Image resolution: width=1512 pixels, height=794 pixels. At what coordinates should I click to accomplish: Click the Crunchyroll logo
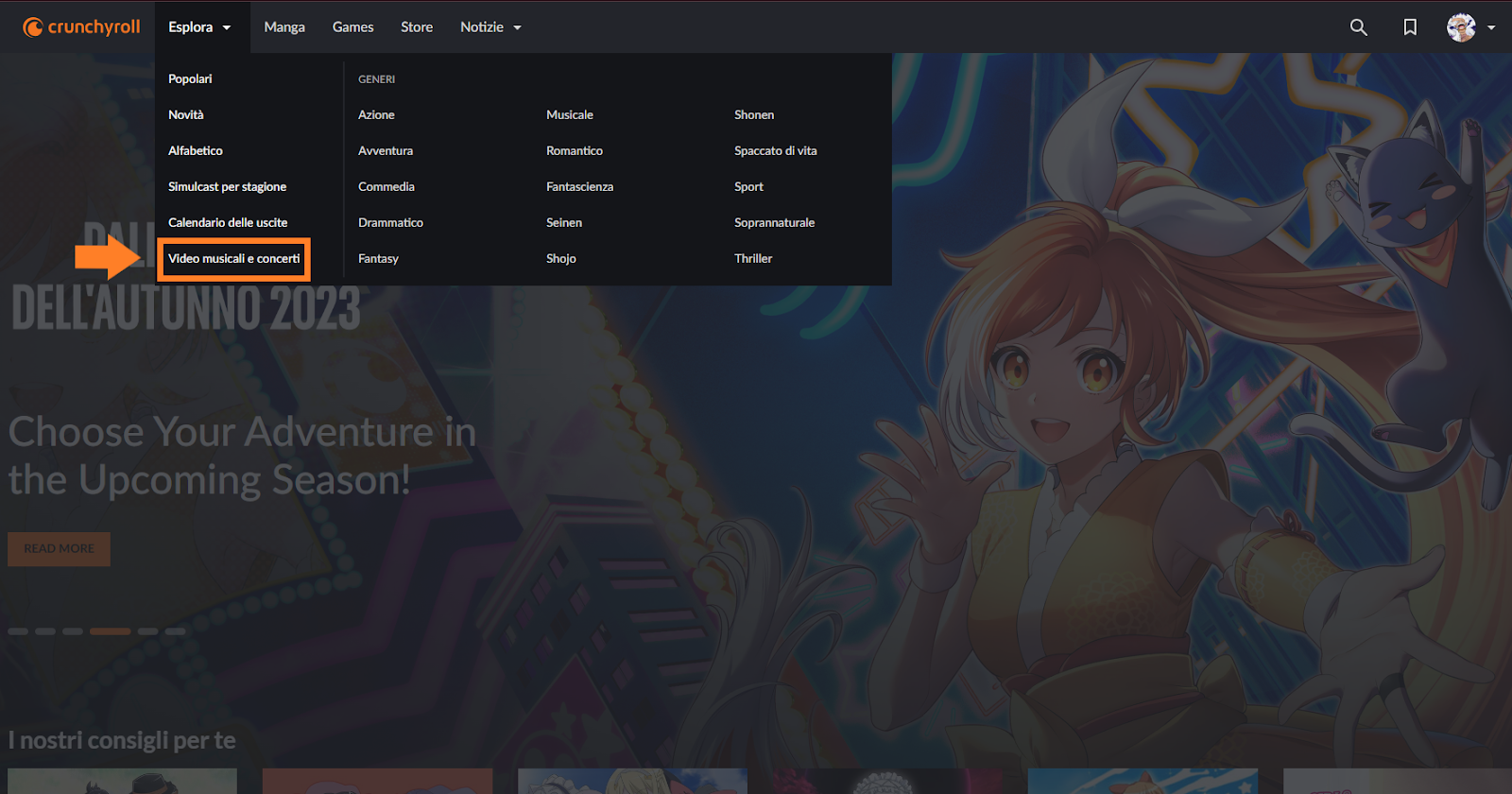[81, 26]
